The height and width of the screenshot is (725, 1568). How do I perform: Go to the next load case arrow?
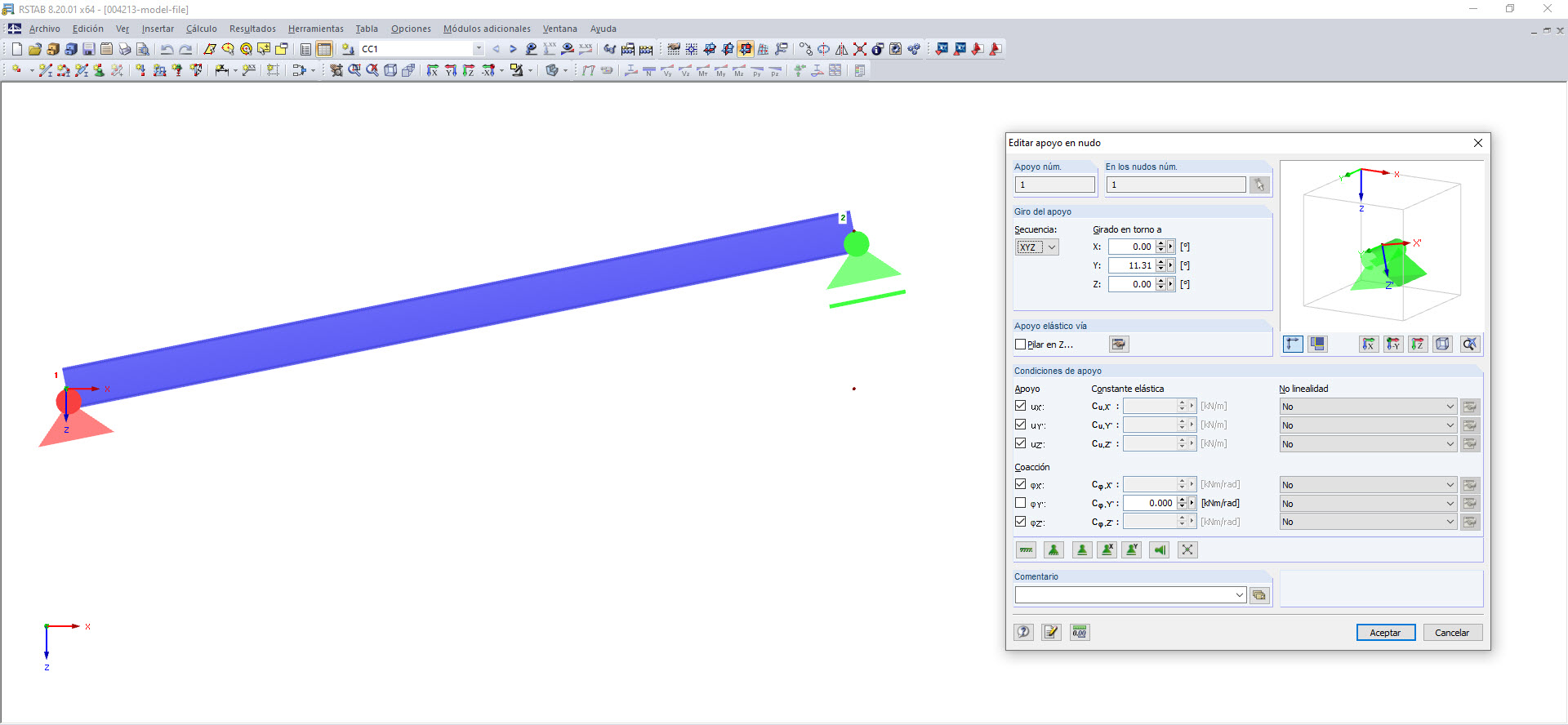click(x=513, y=49)
